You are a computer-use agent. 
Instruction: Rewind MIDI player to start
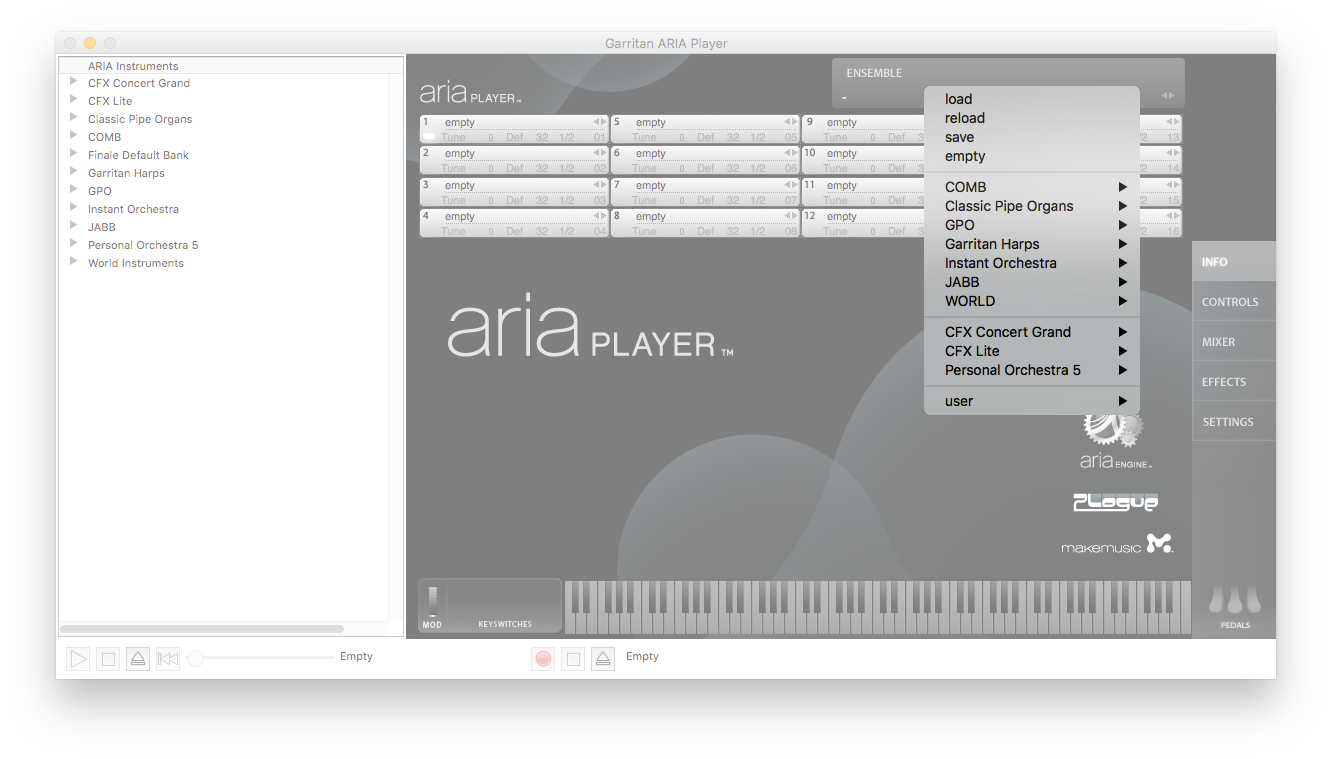click(168, 659)
